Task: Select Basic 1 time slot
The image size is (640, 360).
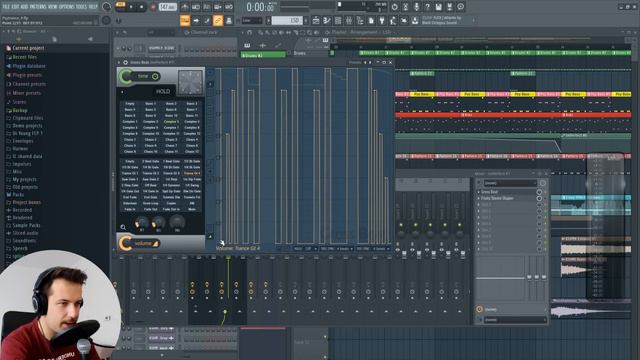Action: point(150,104)
